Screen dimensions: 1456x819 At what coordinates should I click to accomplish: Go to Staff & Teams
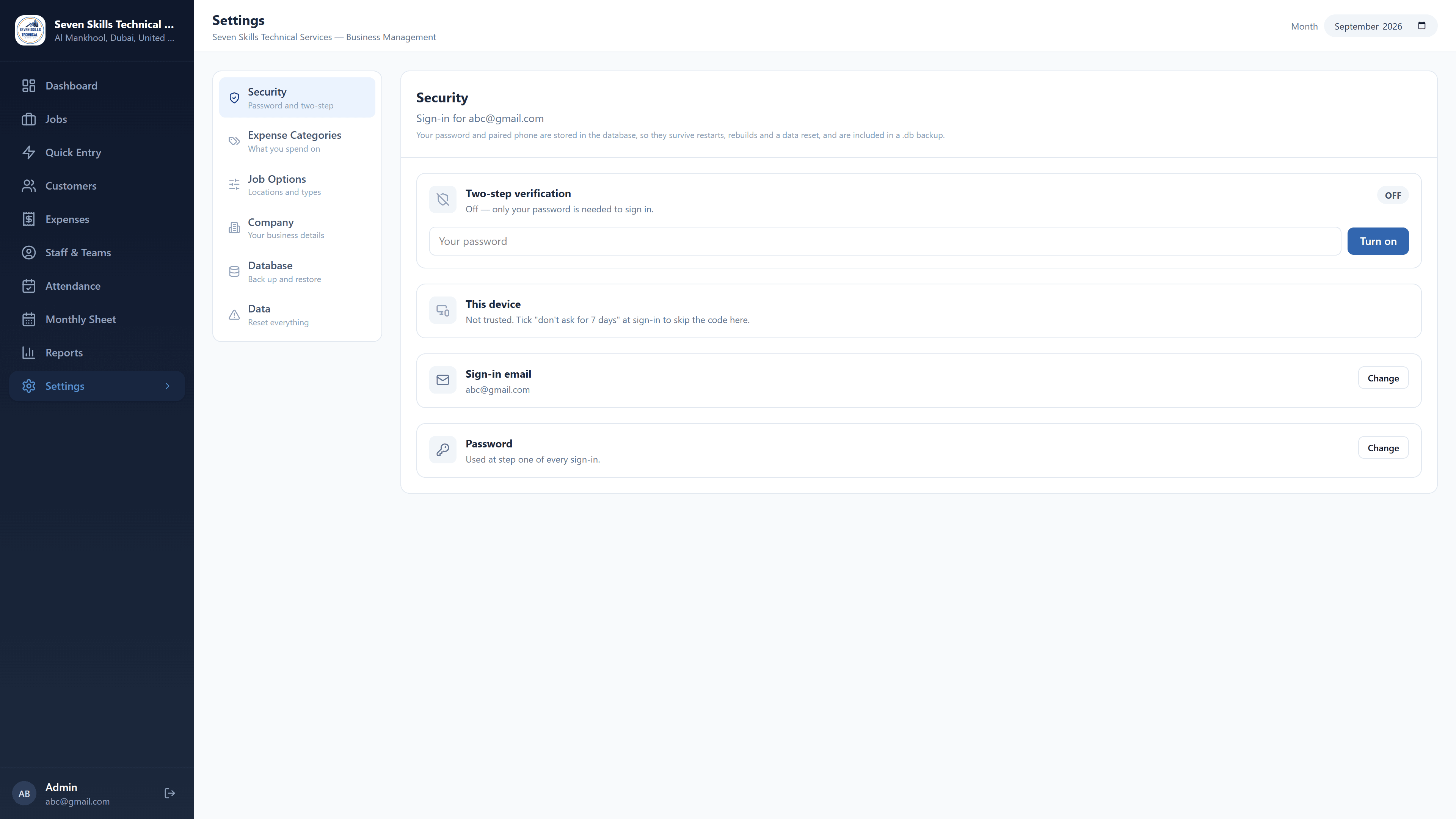click(97, 253)
